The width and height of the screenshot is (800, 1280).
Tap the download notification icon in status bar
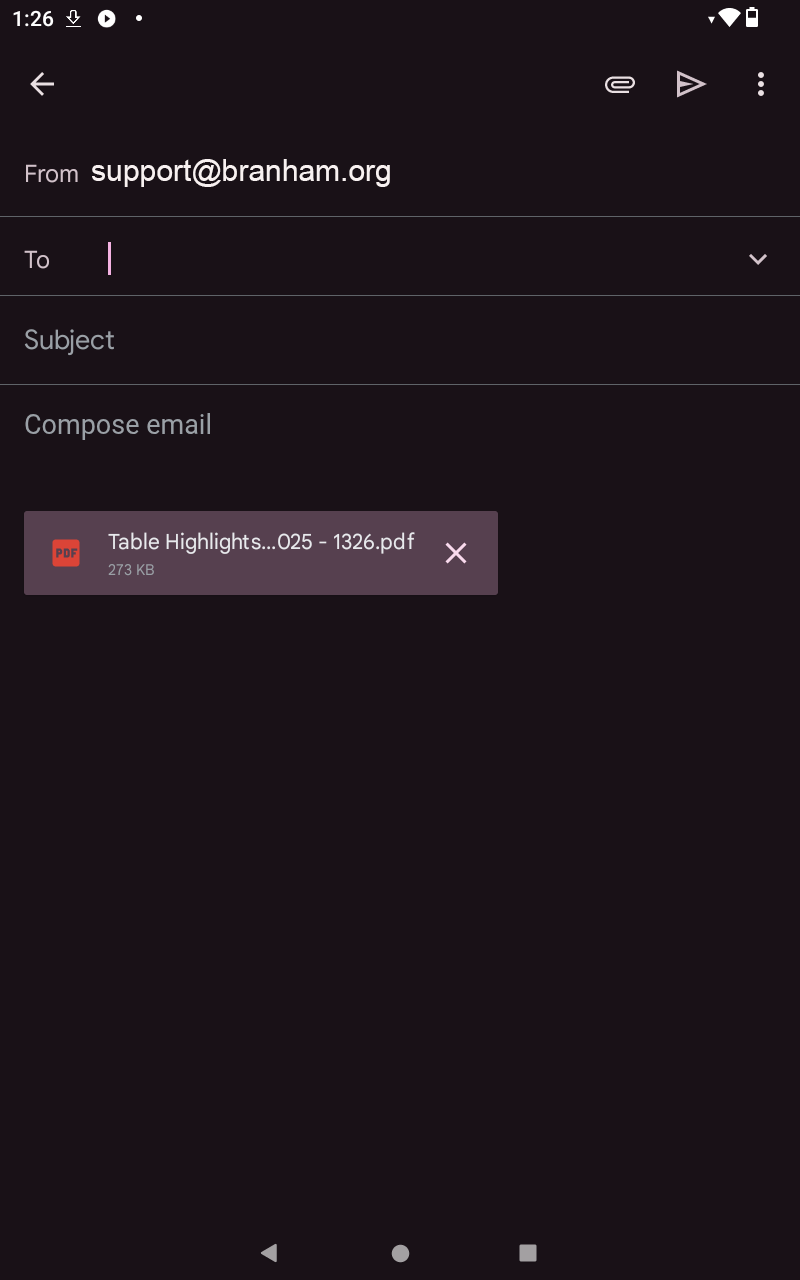73,18
